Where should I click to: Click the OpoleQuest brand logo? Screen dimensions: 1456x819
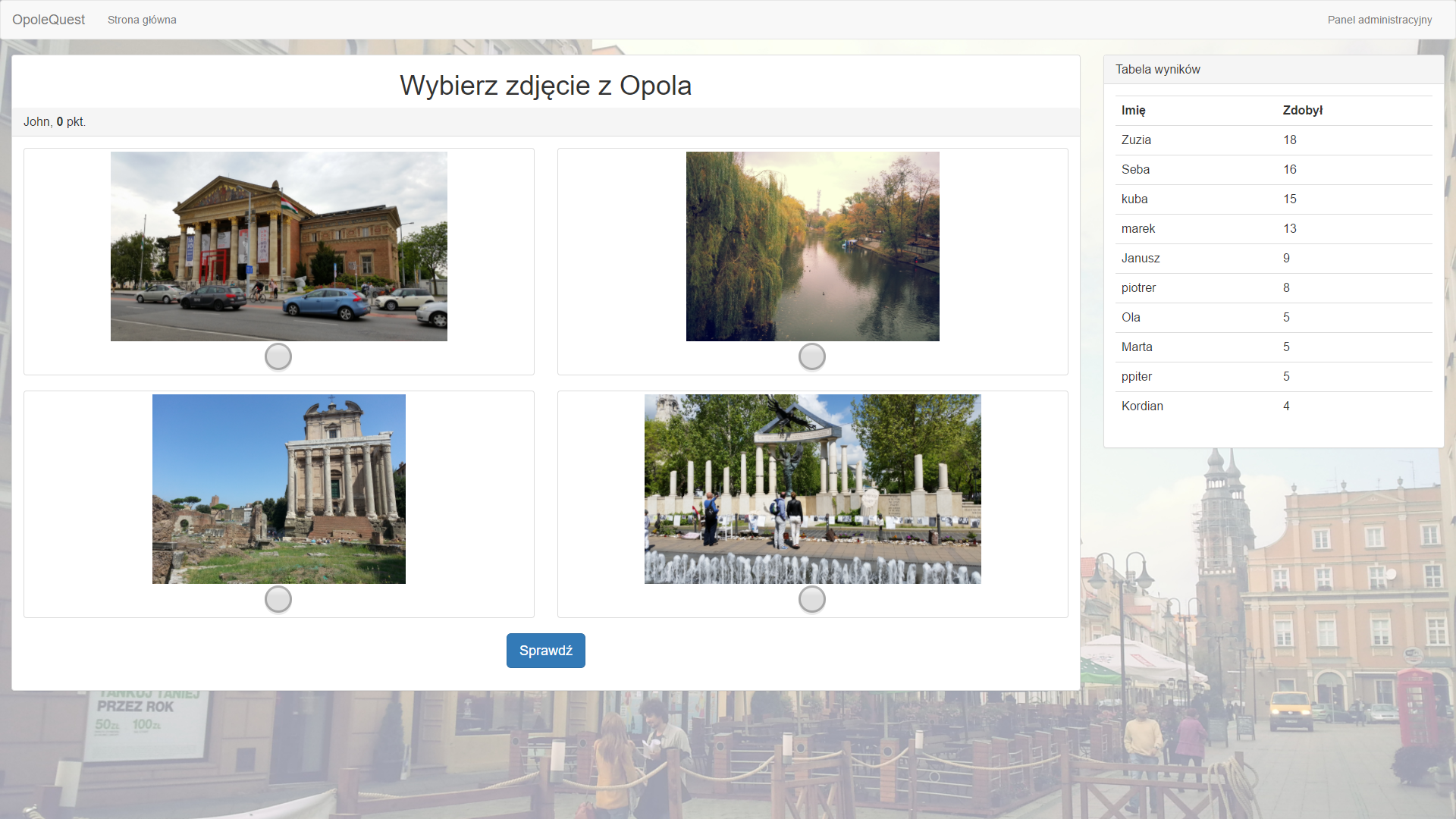(x=49, y=20)
